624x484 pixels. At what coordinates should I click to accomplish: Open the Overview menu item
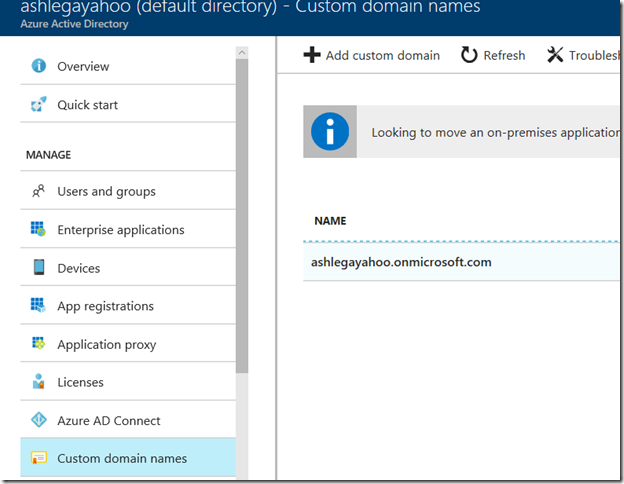[x=128, y=66]
